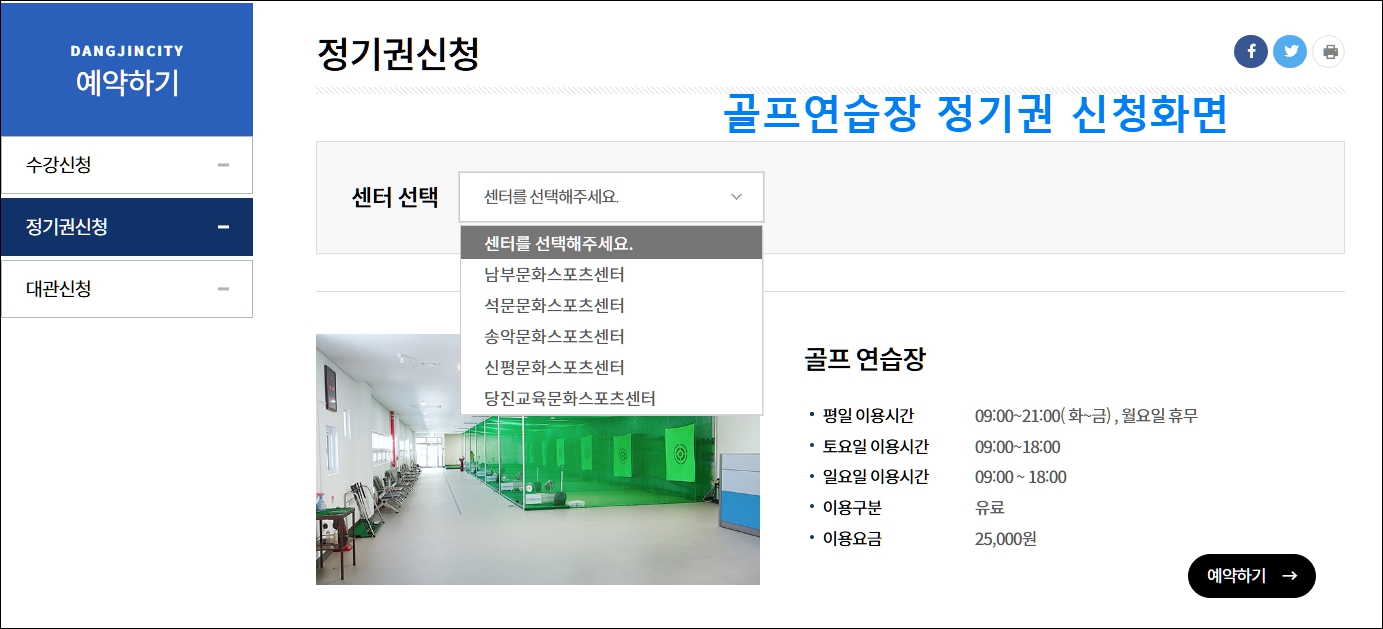Viewport: 1383px width, 629px height.
Task: Click the 예약하기 black button
Action: click(1251, 576)
